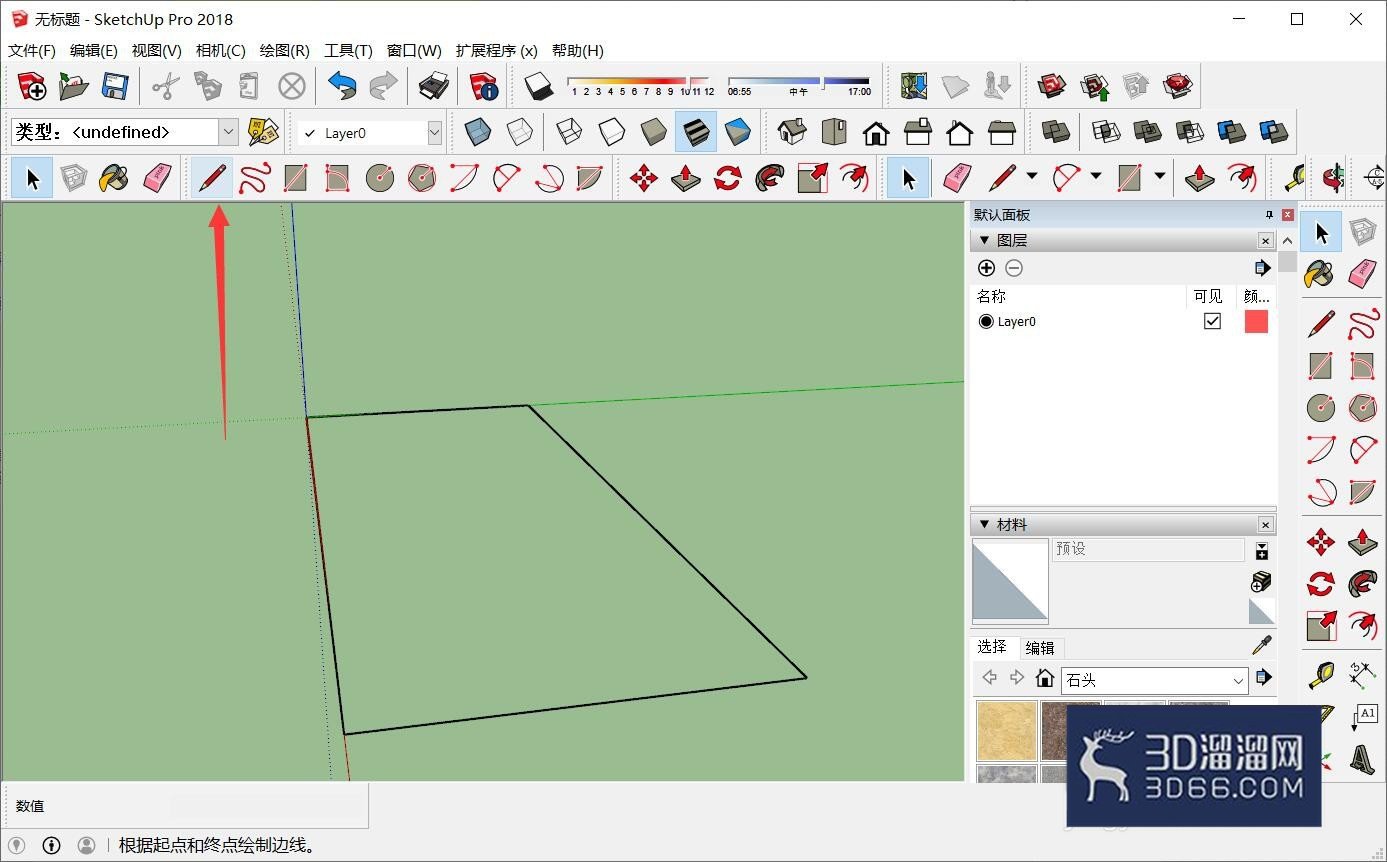Select the Outer Shell solid tool
Image resolution: width=1387 pixels, height=862 pixels.
coord(1055,132)
